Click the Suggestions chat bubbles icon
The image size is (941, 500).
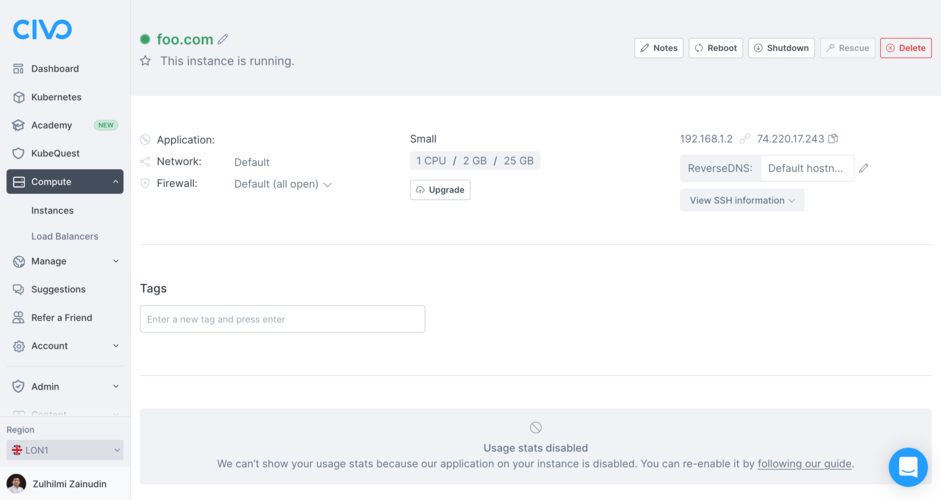pyautogui.click(x=19, y=289)
